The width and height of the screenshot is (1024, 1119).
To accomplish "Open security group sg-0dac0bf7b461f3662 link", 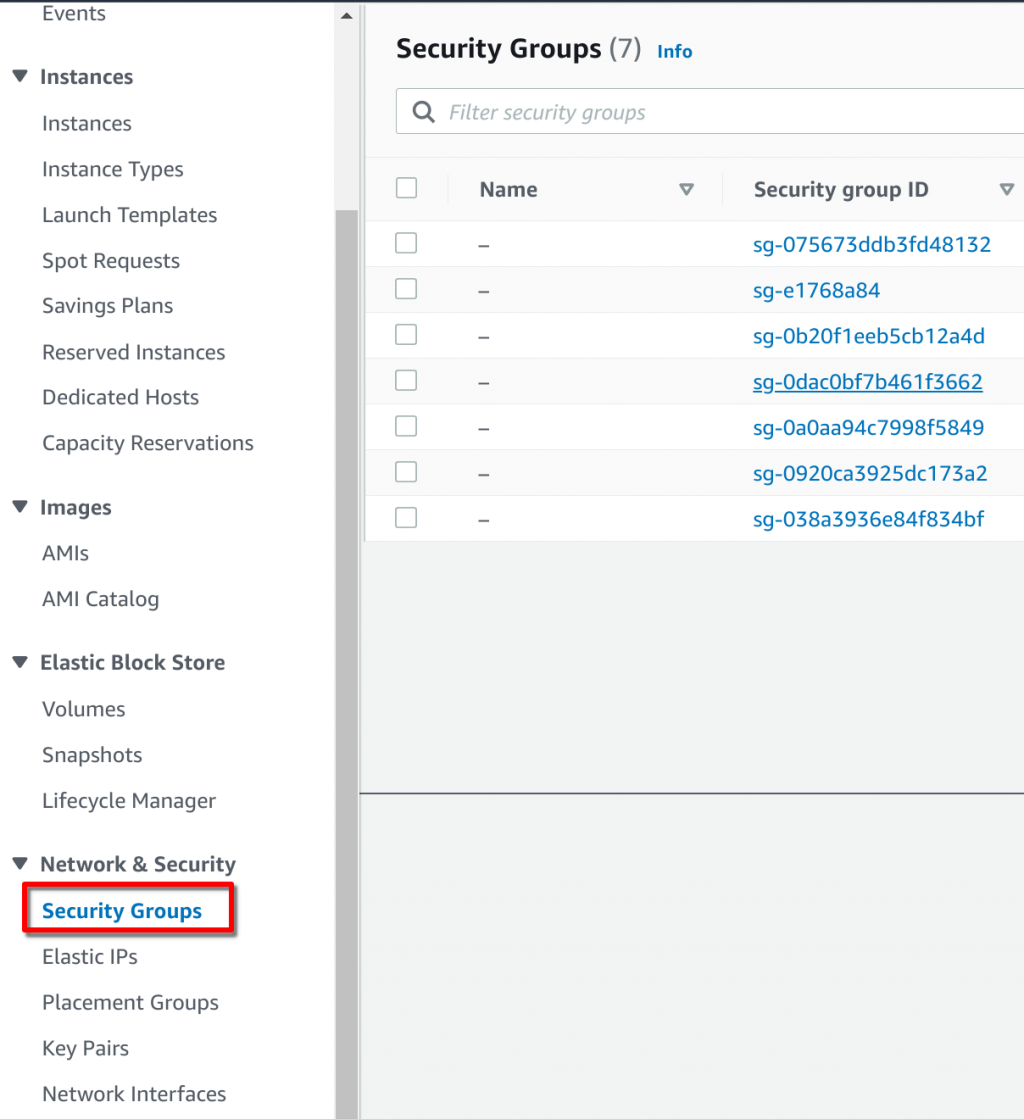I will click(868, 382).
